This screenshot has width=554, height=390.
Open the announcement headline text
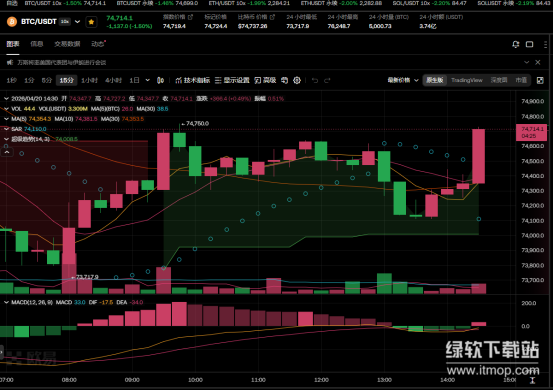[61, 63]
